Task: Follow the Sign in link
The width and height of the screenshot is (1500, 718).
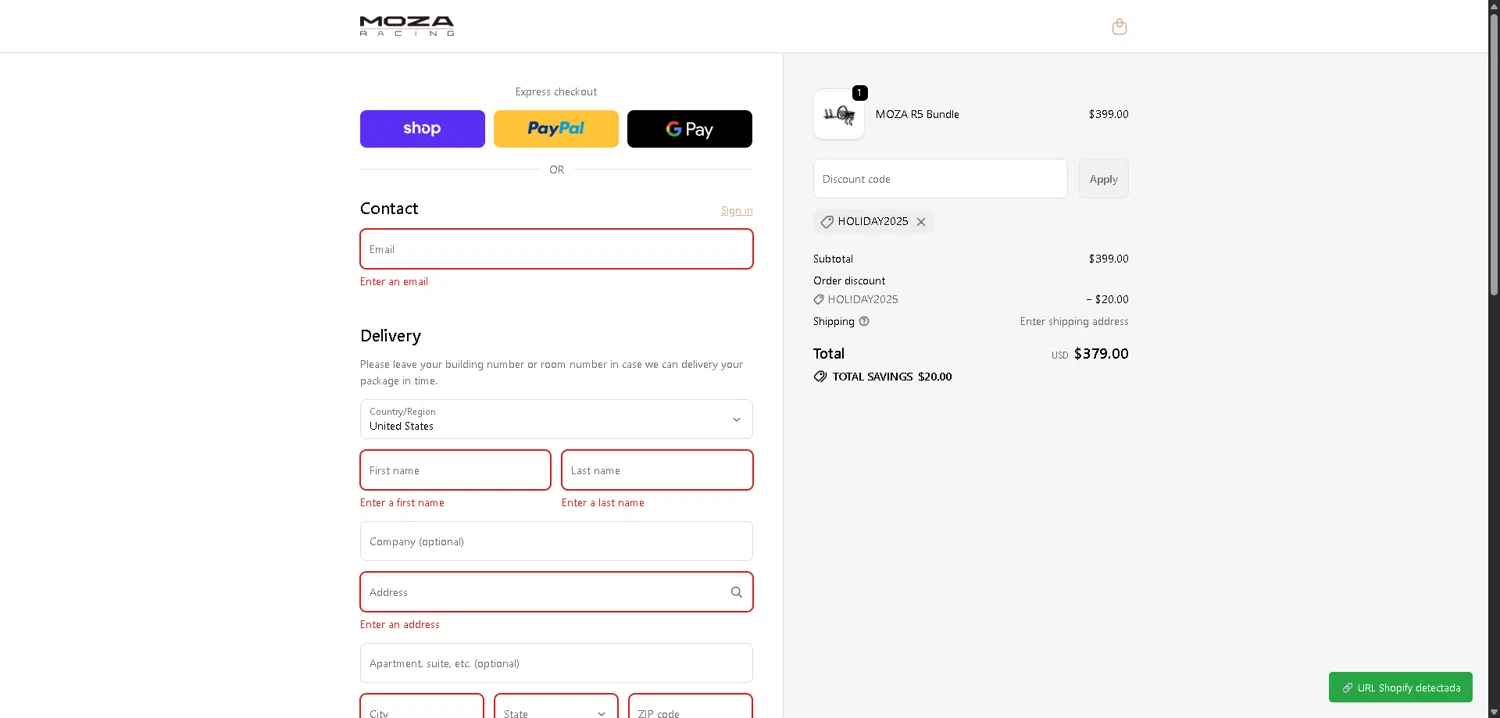Action: pos(737,210)
